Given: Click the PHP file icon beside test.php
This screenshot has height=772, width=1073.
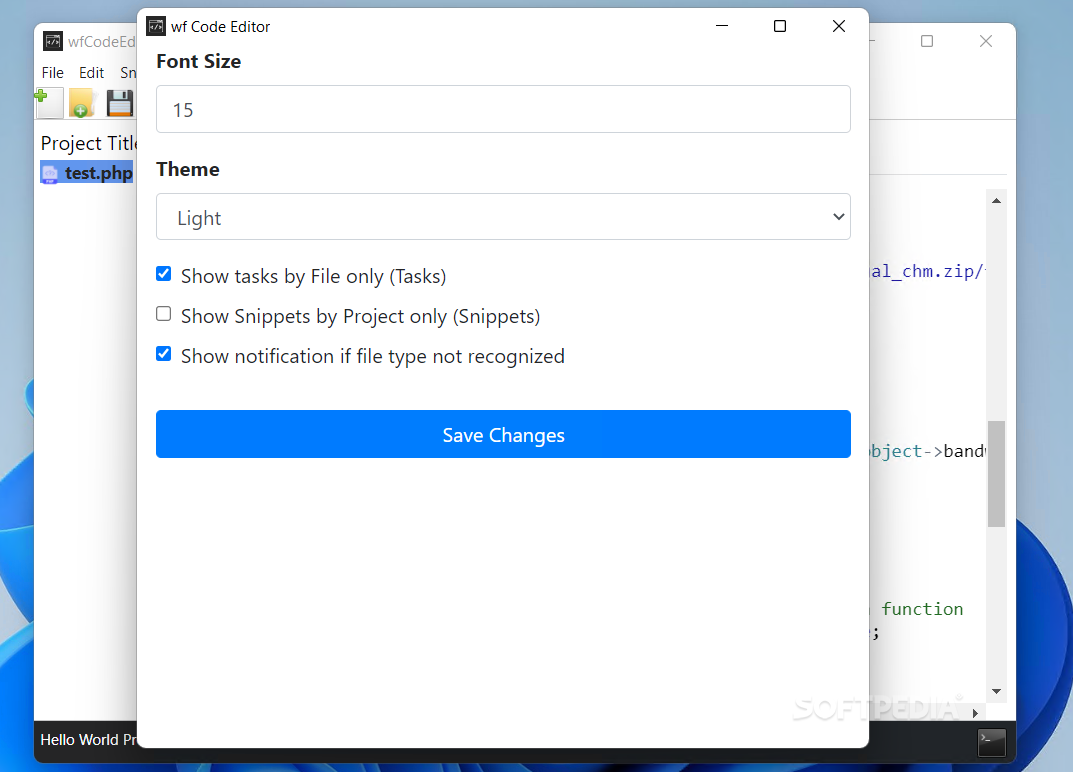Looking at the screenshot, I should click(x=50, y=173).
